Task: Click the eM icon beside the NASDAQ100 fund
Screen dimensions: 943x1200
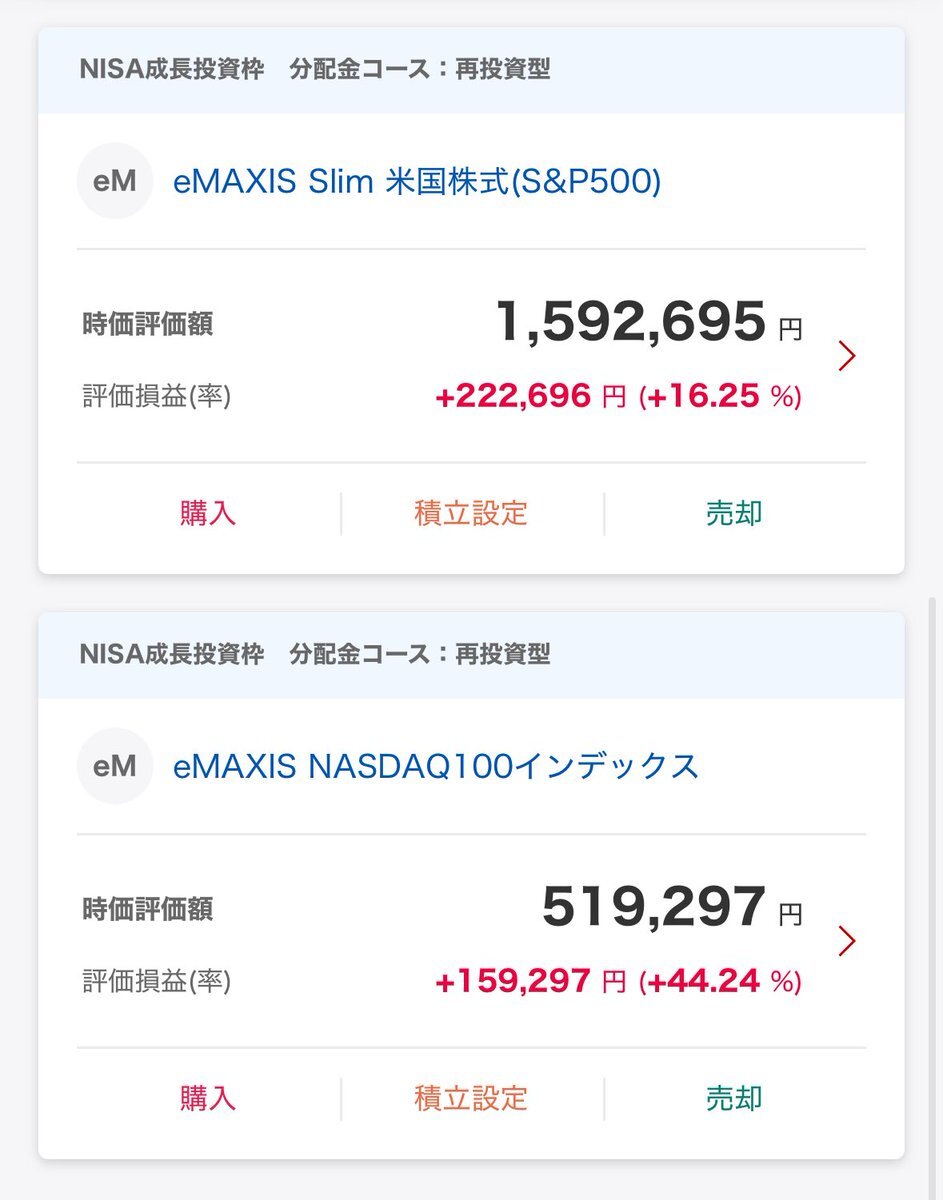Action: (115, 766)
